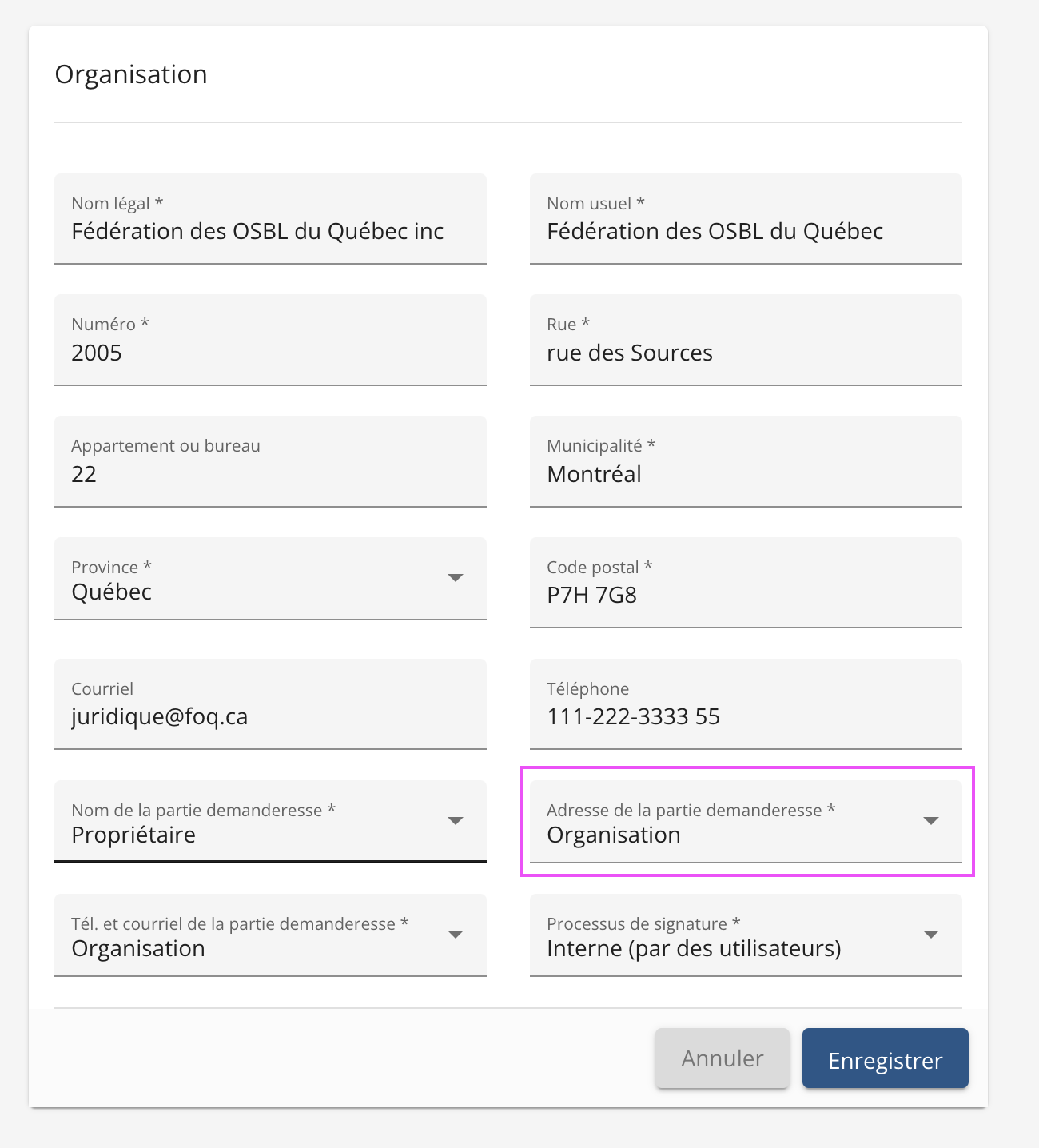Click the Province dropdown arrow icon
1039x1148 pixels.
pos(456,578)
